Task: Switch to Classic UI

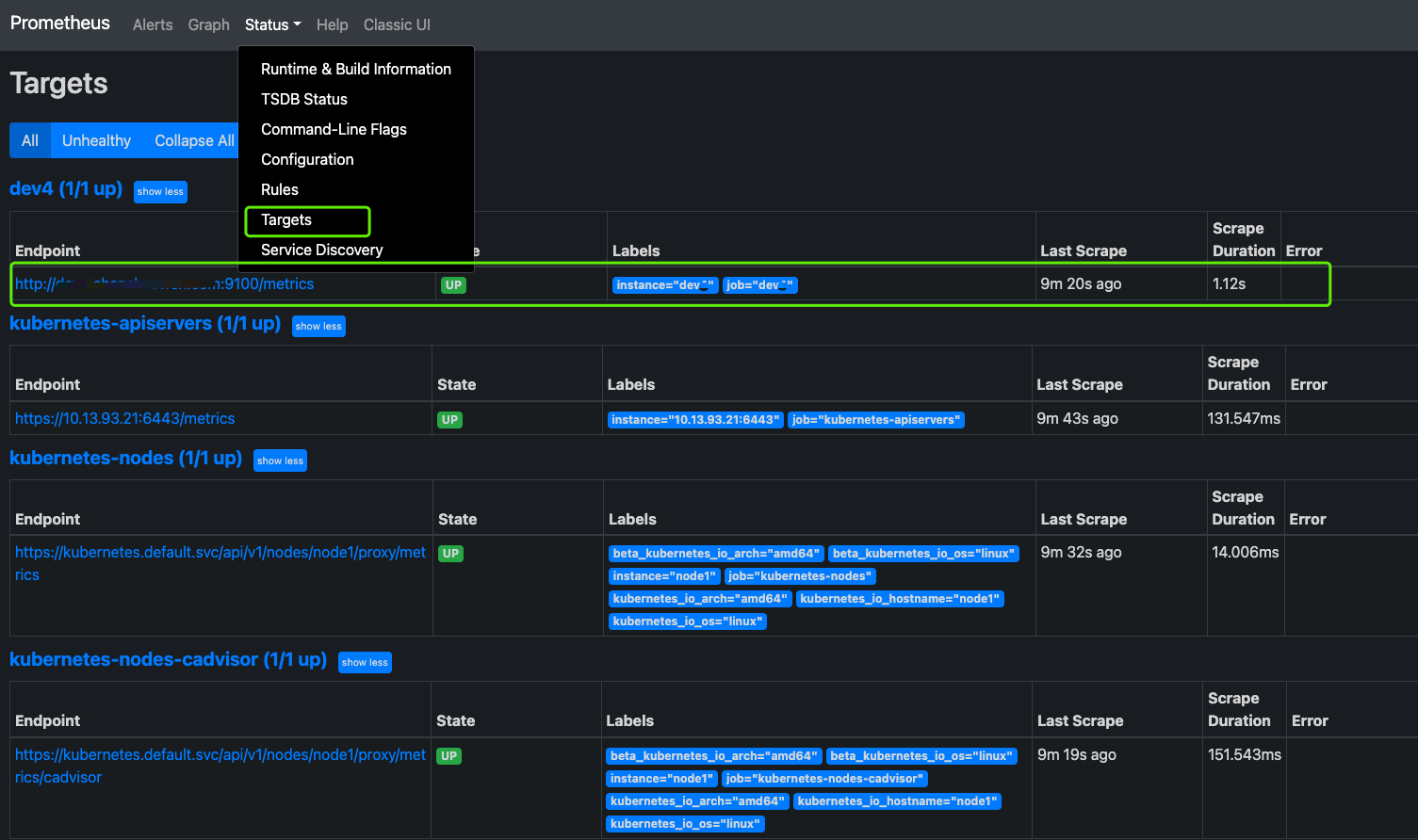Action: [x=397, y=24]
